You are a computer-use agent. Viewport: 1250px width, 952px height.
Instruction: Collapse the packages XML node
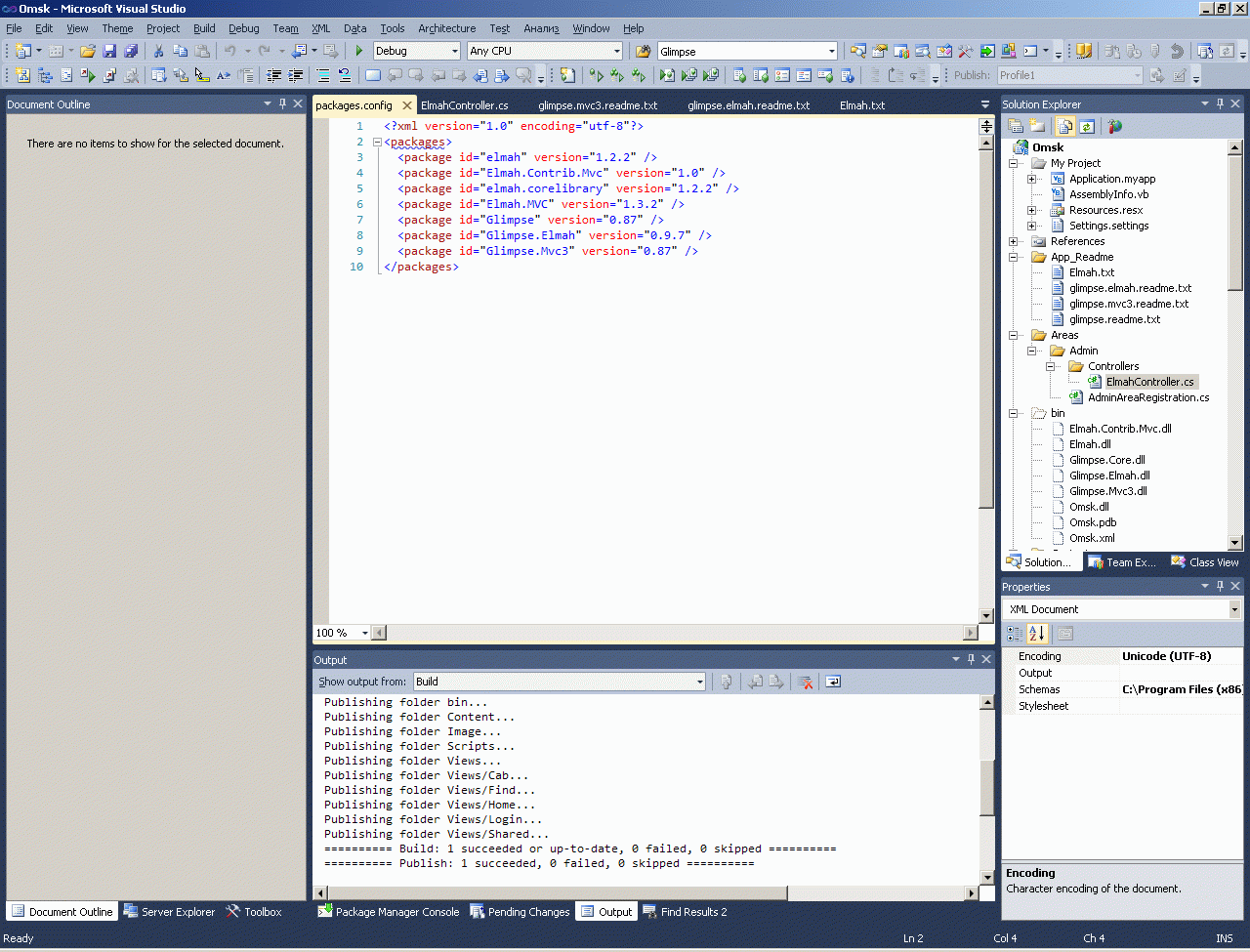coord(377,142)
